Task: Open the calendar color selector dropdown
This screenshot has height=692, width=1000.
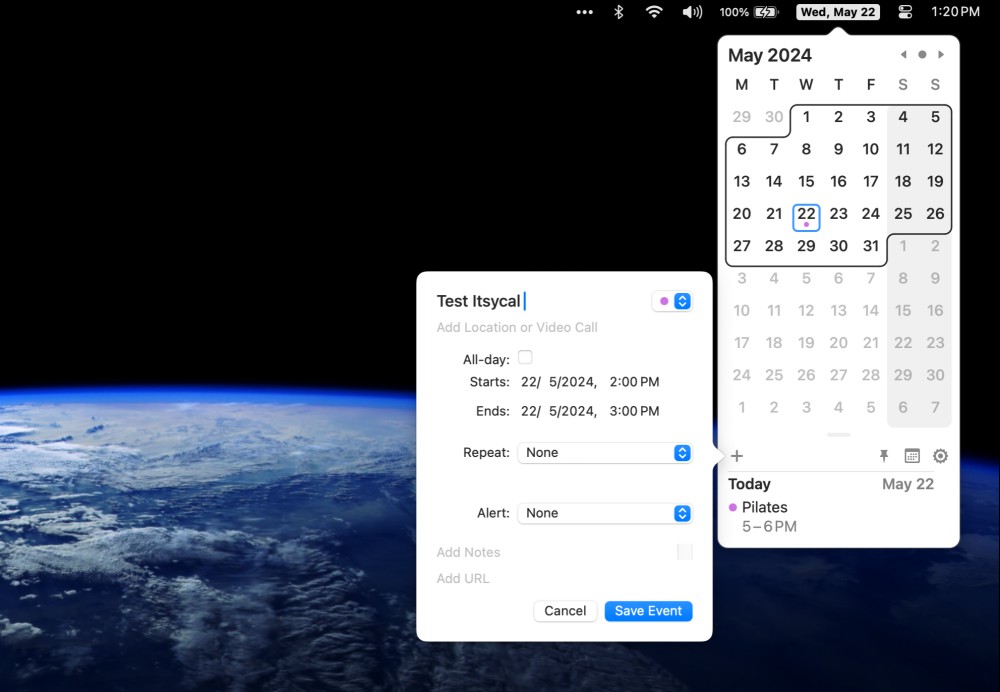Action: pos(673,301)
